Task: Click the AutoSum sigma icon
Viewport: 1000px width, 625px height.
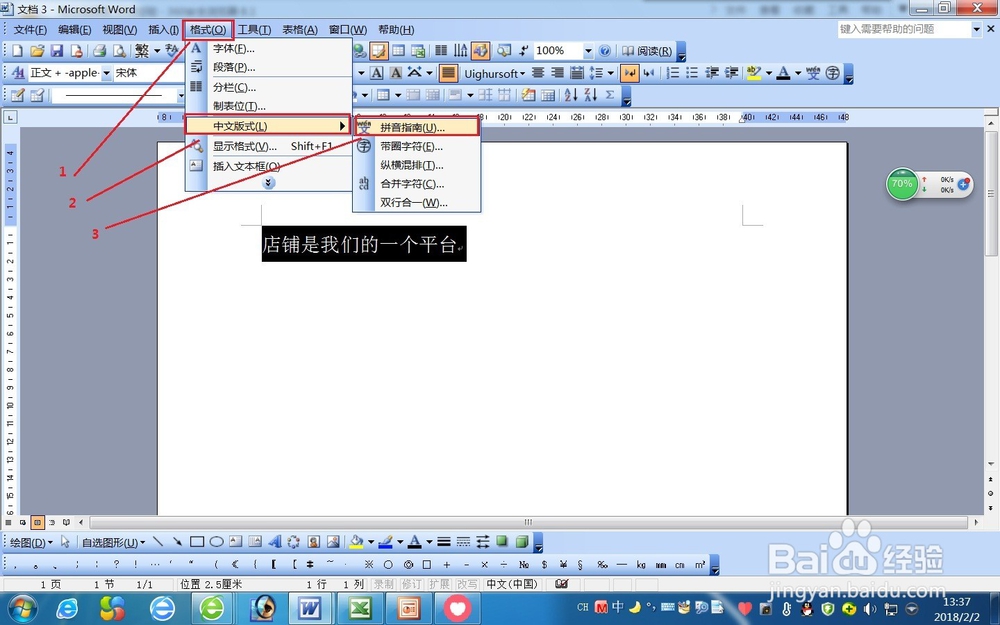Action: (x=610, y=96)
